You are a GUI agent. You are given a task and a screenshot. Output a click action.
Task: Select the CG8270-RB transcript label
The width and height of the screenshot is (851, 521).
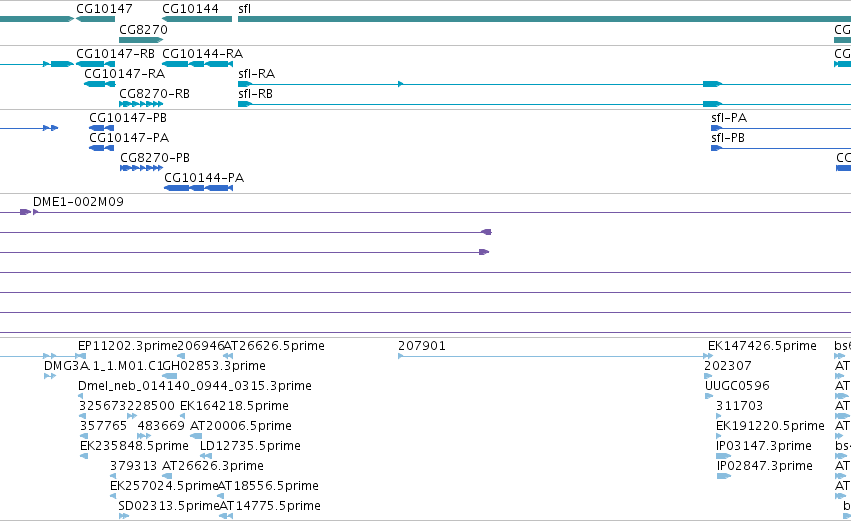[x=155, y=93]
